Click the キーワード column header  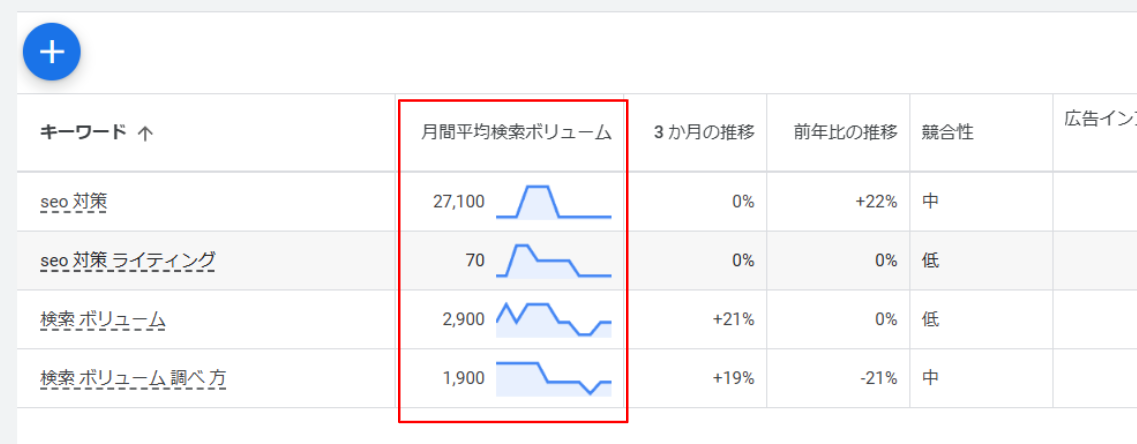click(x=84, y=132)
